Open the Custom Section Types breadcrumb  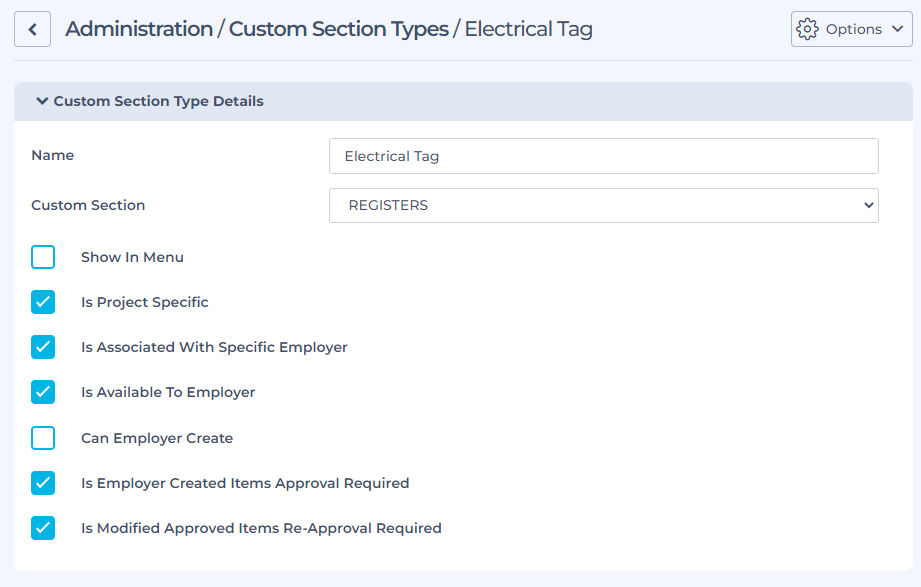coord(338,29)
